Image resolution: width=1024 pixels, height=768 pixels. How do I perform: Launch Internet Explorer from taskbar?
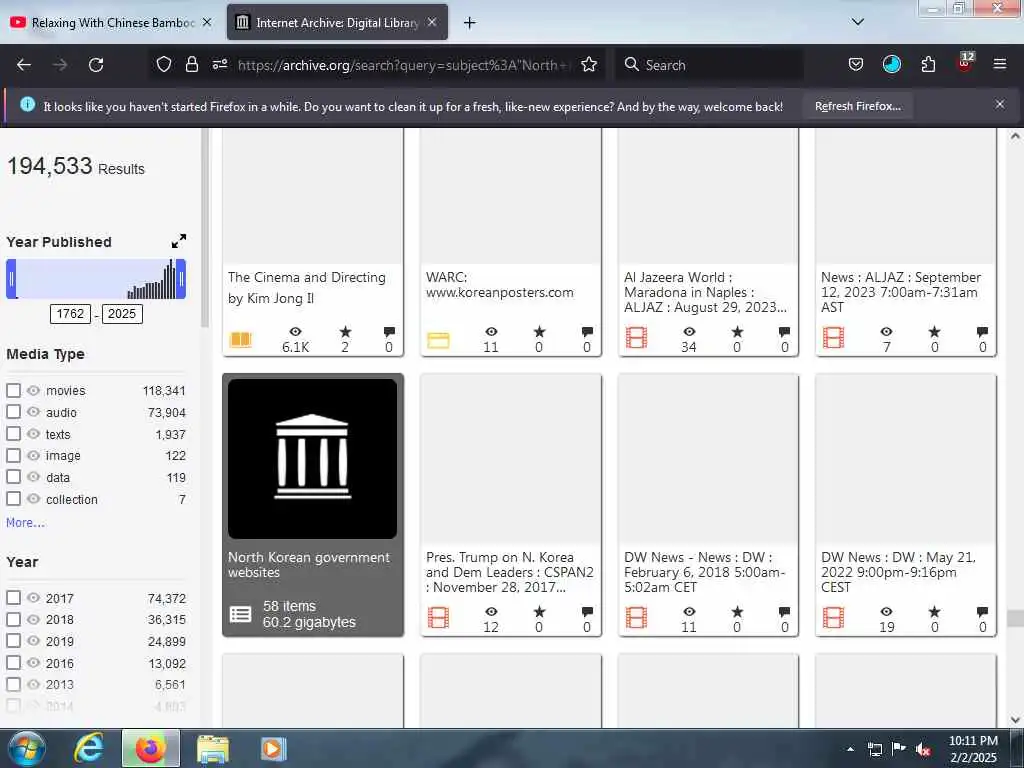pyautogui.click(x=89, y=749)
